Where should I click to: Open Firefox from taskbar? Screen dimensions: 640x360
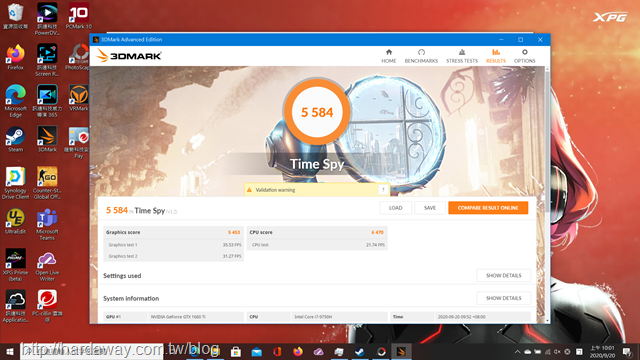298,351
